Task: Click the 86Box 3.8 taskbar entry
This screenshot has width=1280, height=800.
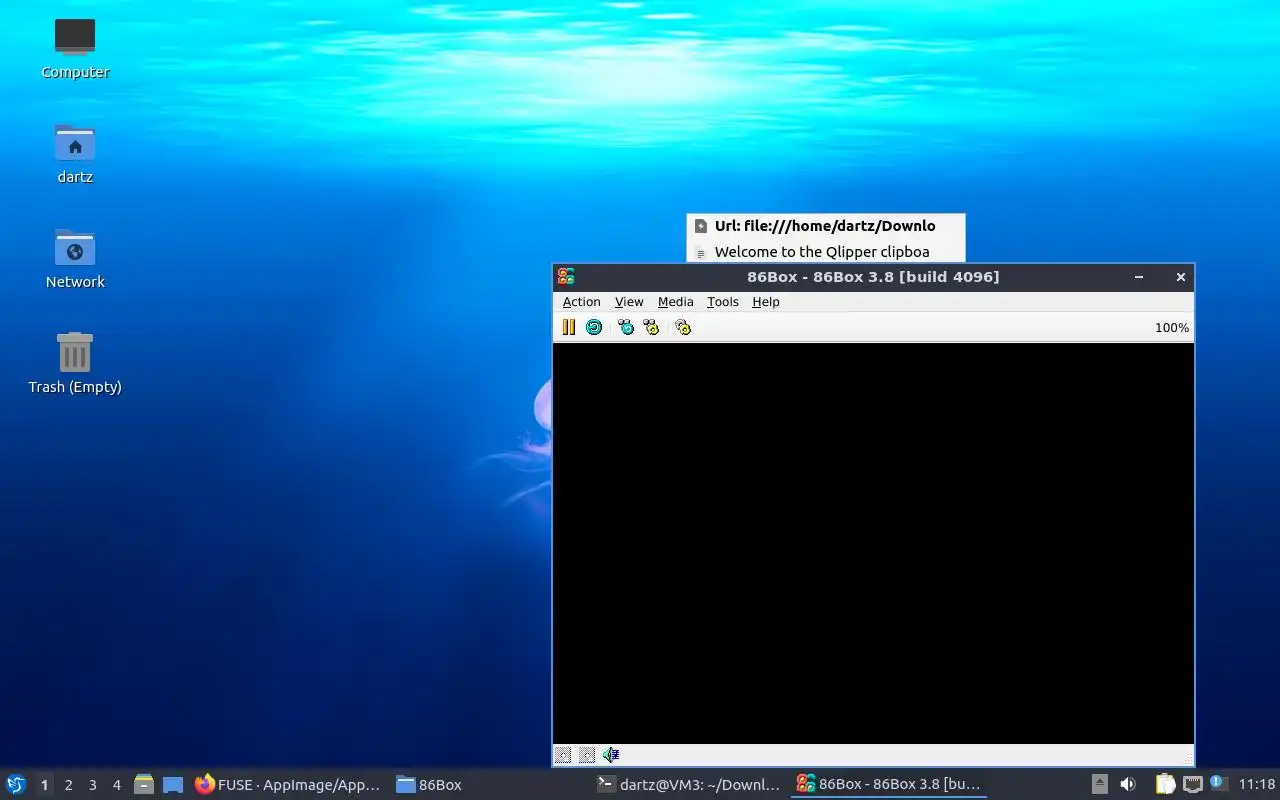Action: click(x=888, y=785)
